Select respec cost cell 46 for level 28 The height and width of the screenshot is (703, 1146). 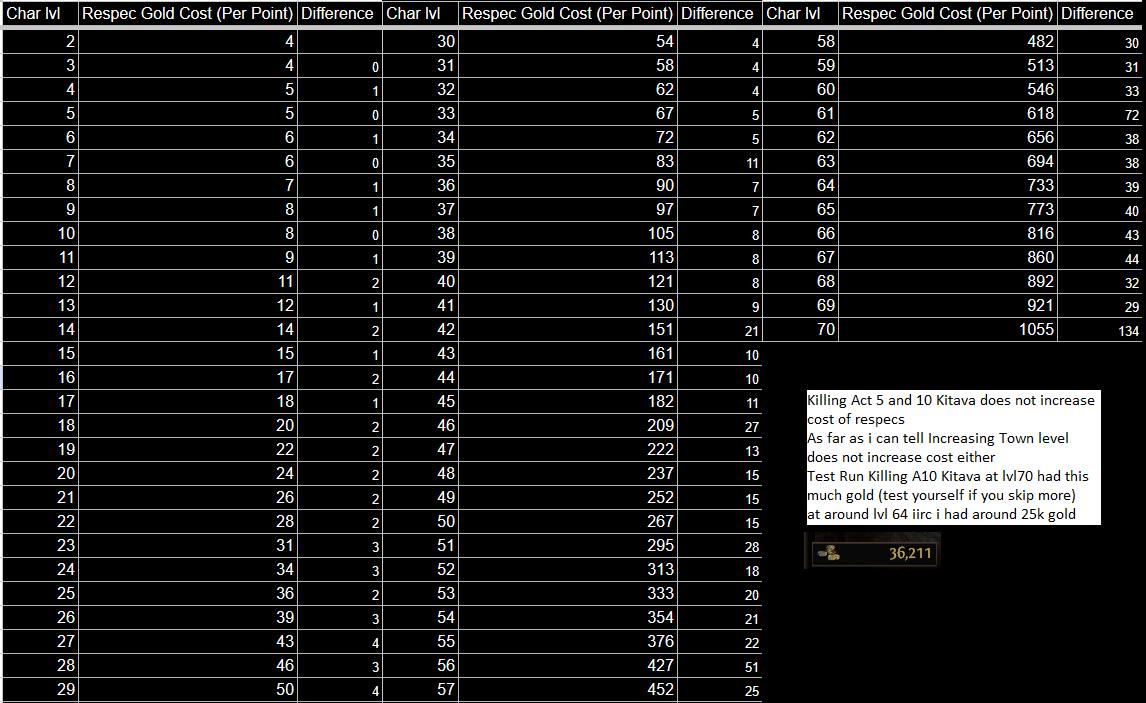coord(188,665)
